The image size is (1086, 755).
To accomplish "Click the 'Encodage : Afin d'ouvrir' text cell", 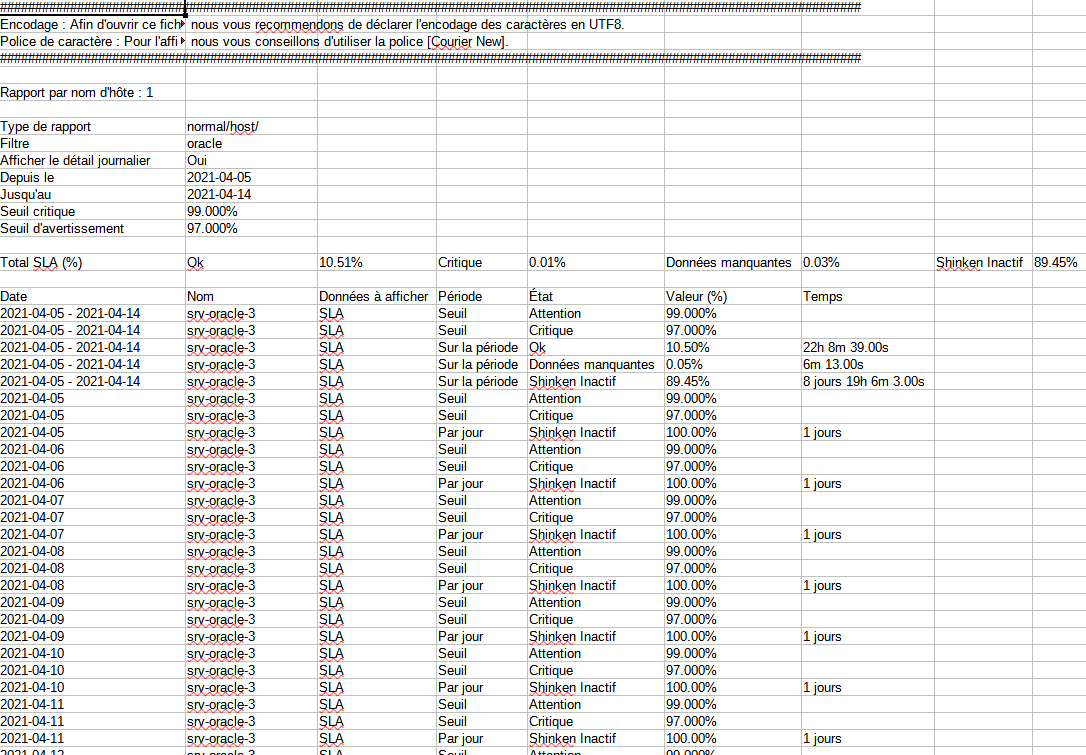I will [92, 25].
